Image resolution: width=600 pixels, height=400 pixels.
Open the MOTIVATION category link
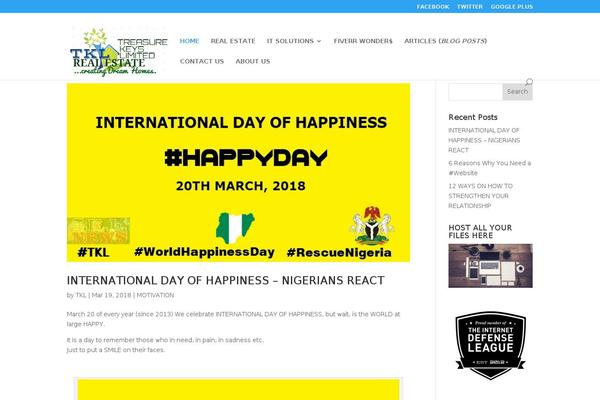pos(155,295)
